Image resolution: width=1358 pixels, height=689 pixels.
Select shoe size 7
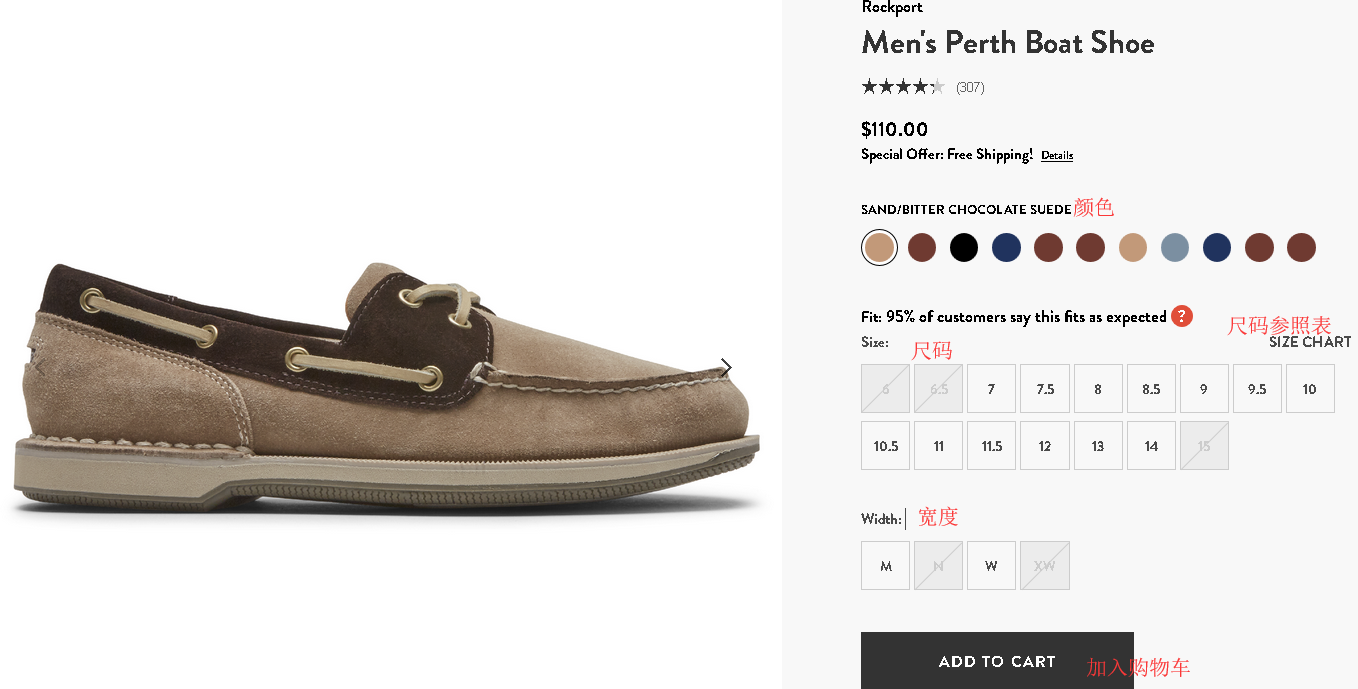pos(991,389)
